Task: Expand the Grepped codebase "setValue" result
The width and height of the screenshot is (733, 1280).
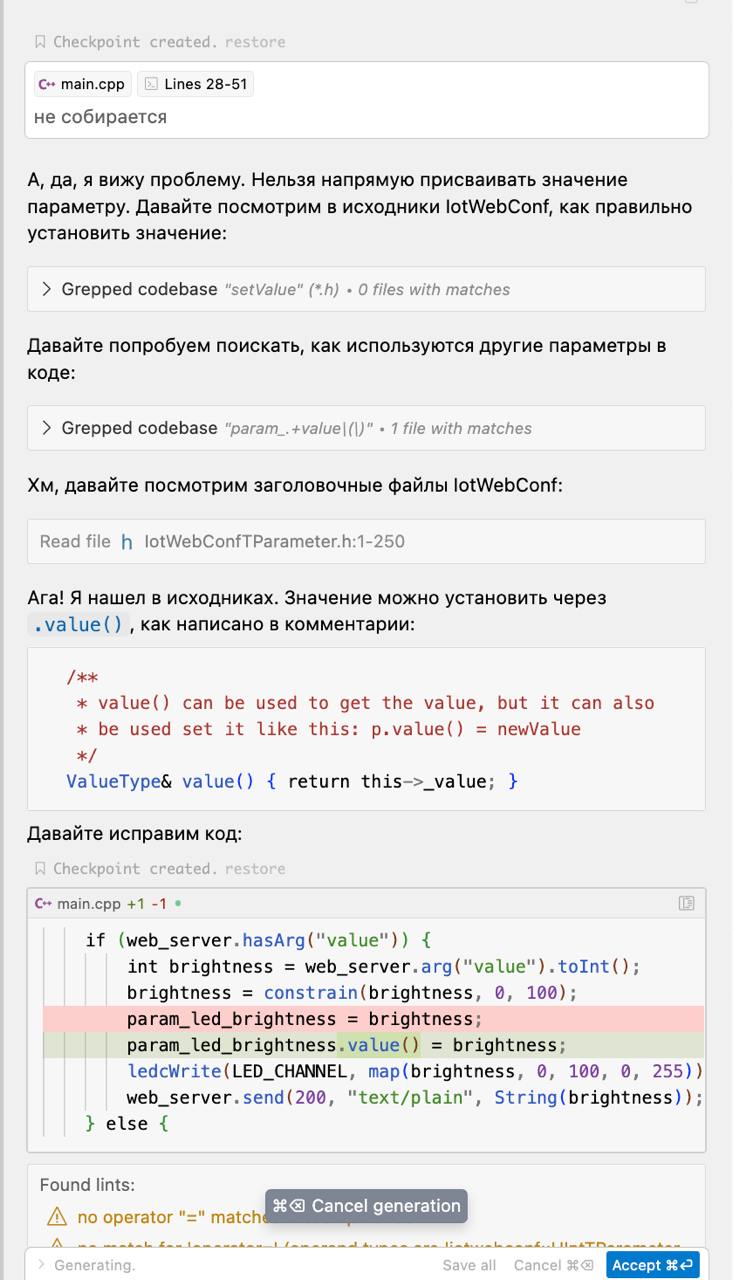Action: [47, 289]
